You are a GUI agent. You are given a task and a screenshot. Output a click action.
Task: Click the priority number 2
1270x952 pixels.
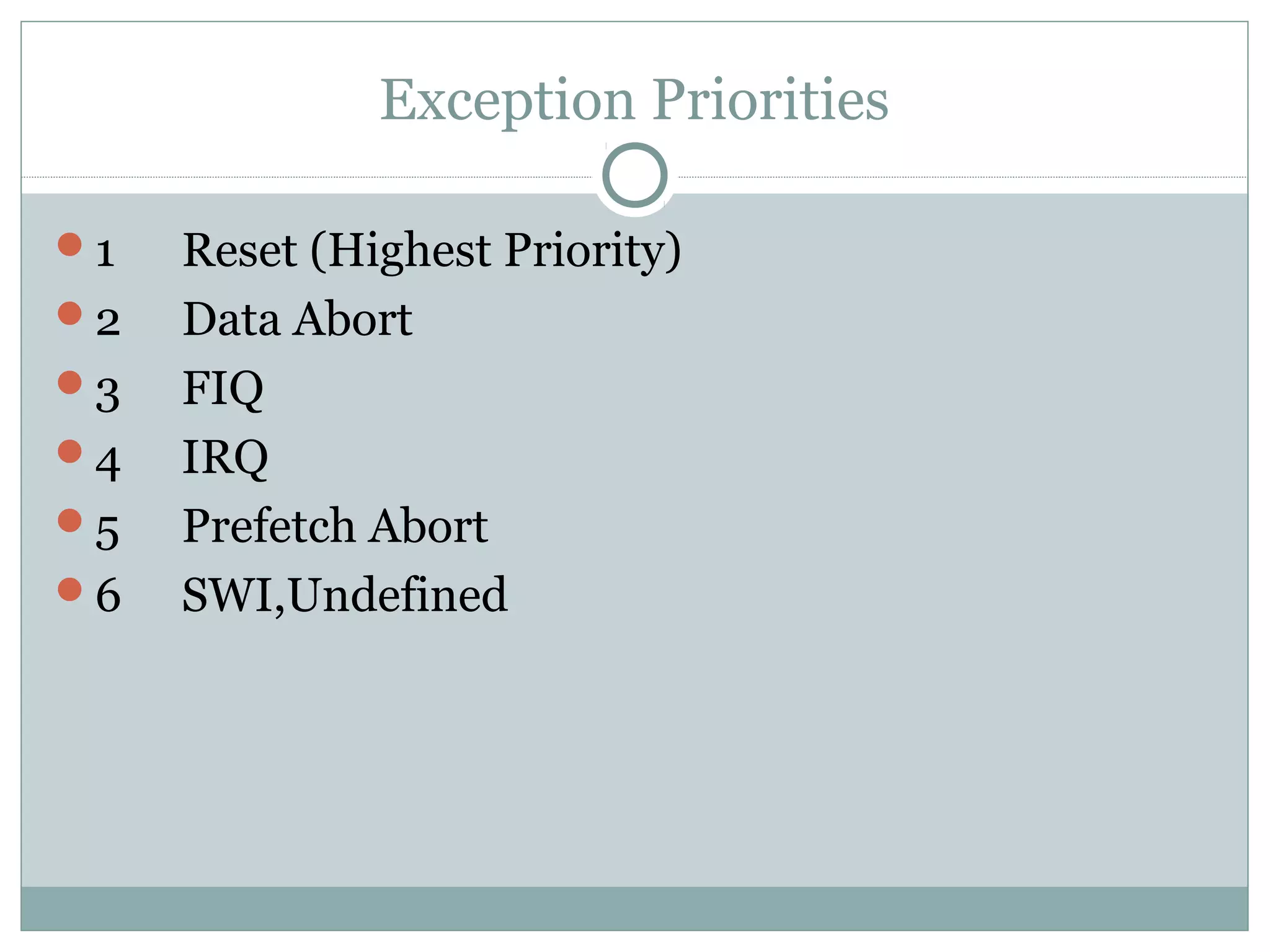click(x=108, y=323)
